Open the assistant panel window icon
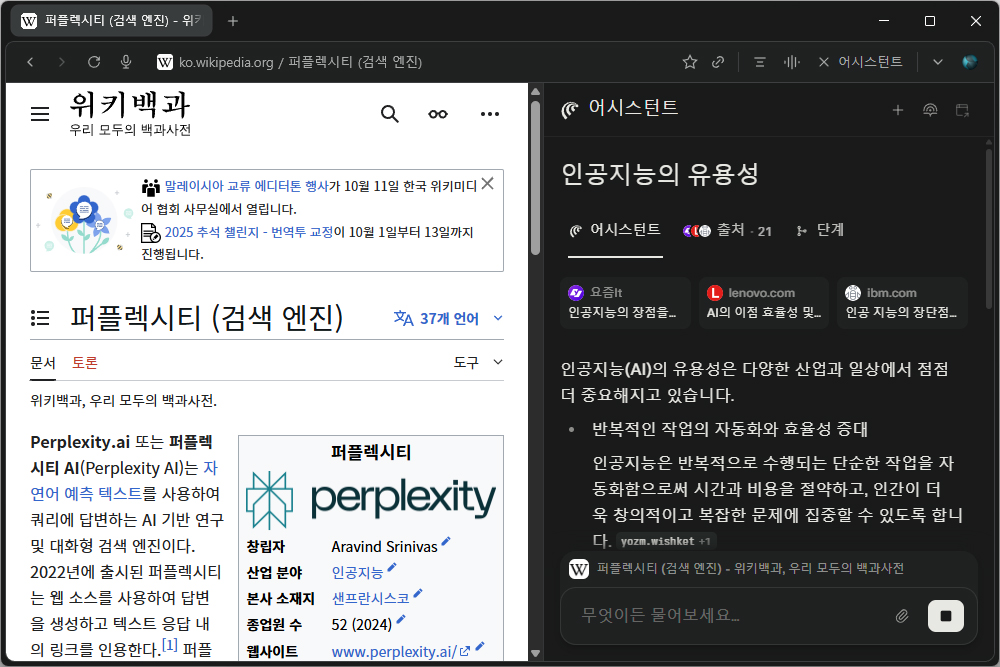The image size is (1000, 667). click(962, 110)
